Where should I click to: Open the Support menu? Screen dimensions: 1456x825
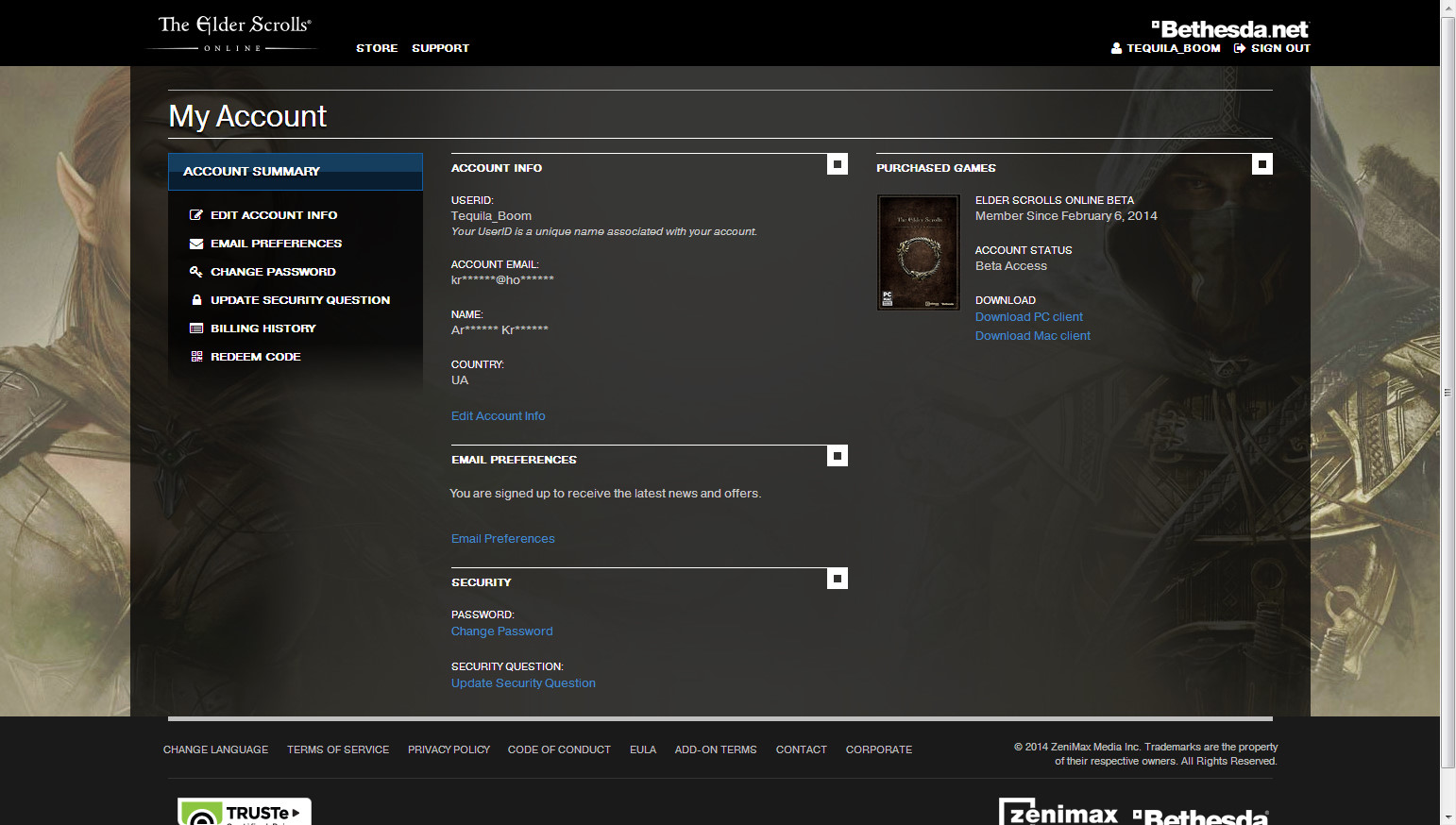[440, 48]
